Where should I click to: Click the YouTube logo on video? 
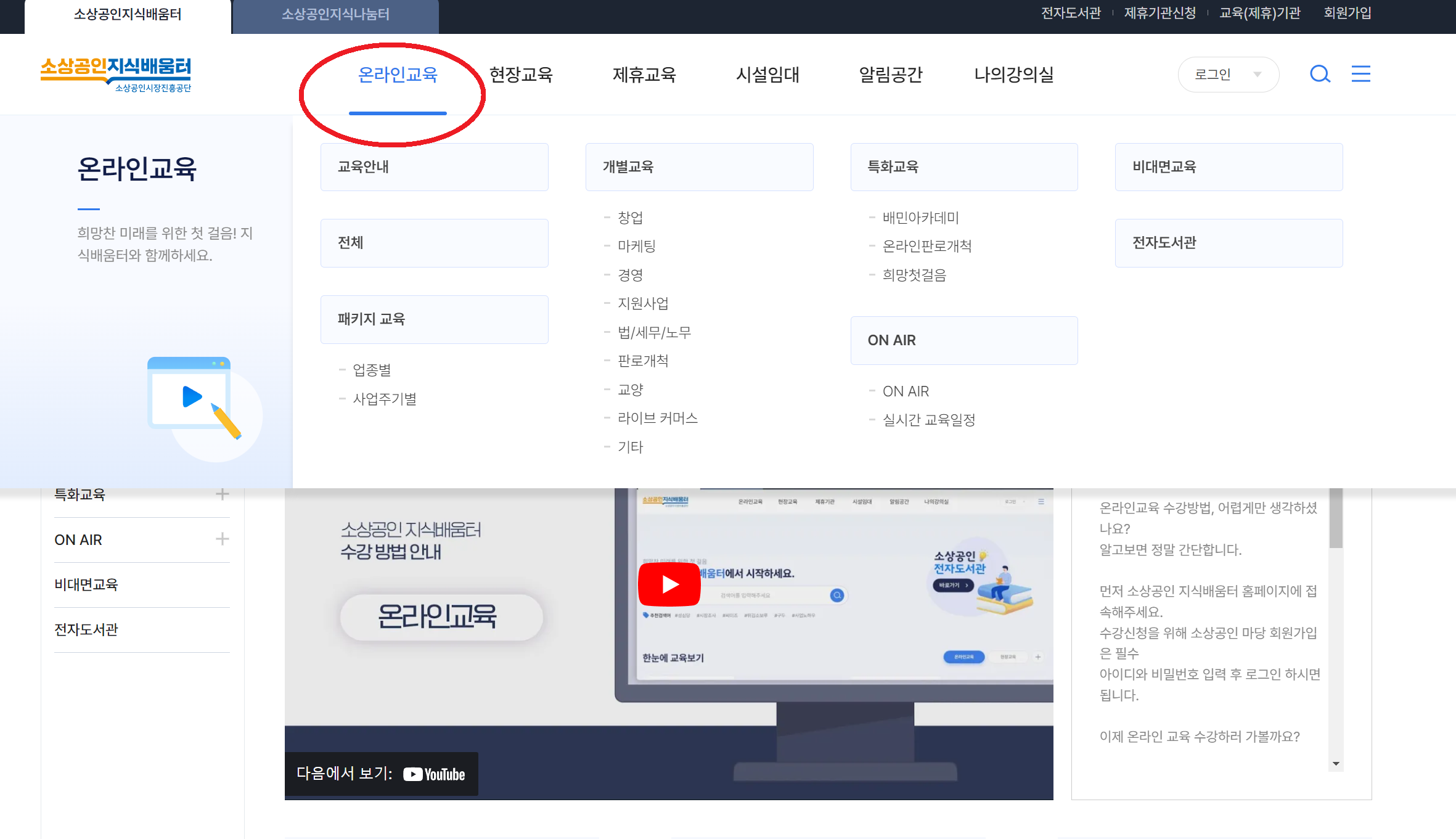[x=435, y=774]
